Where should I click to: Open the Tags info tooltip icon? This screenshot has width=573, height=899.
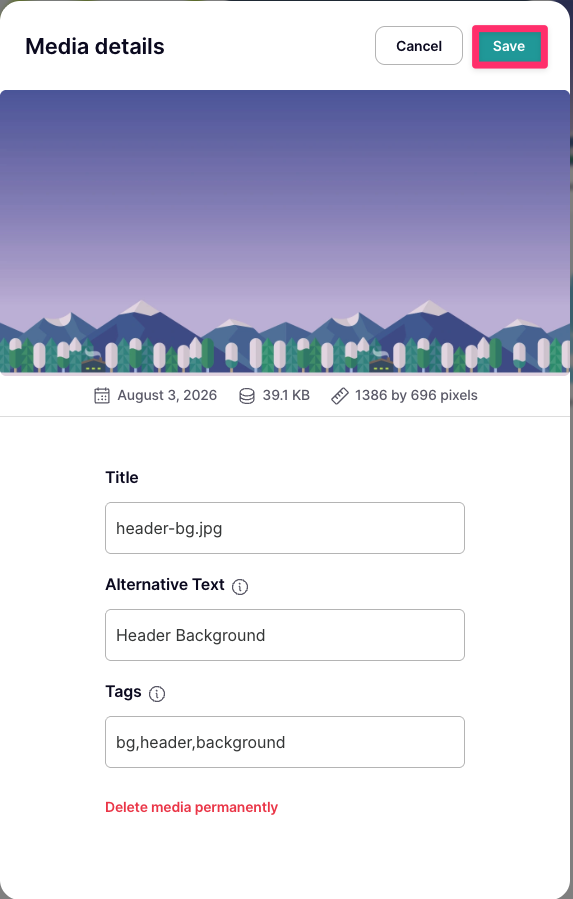[157, 694]
